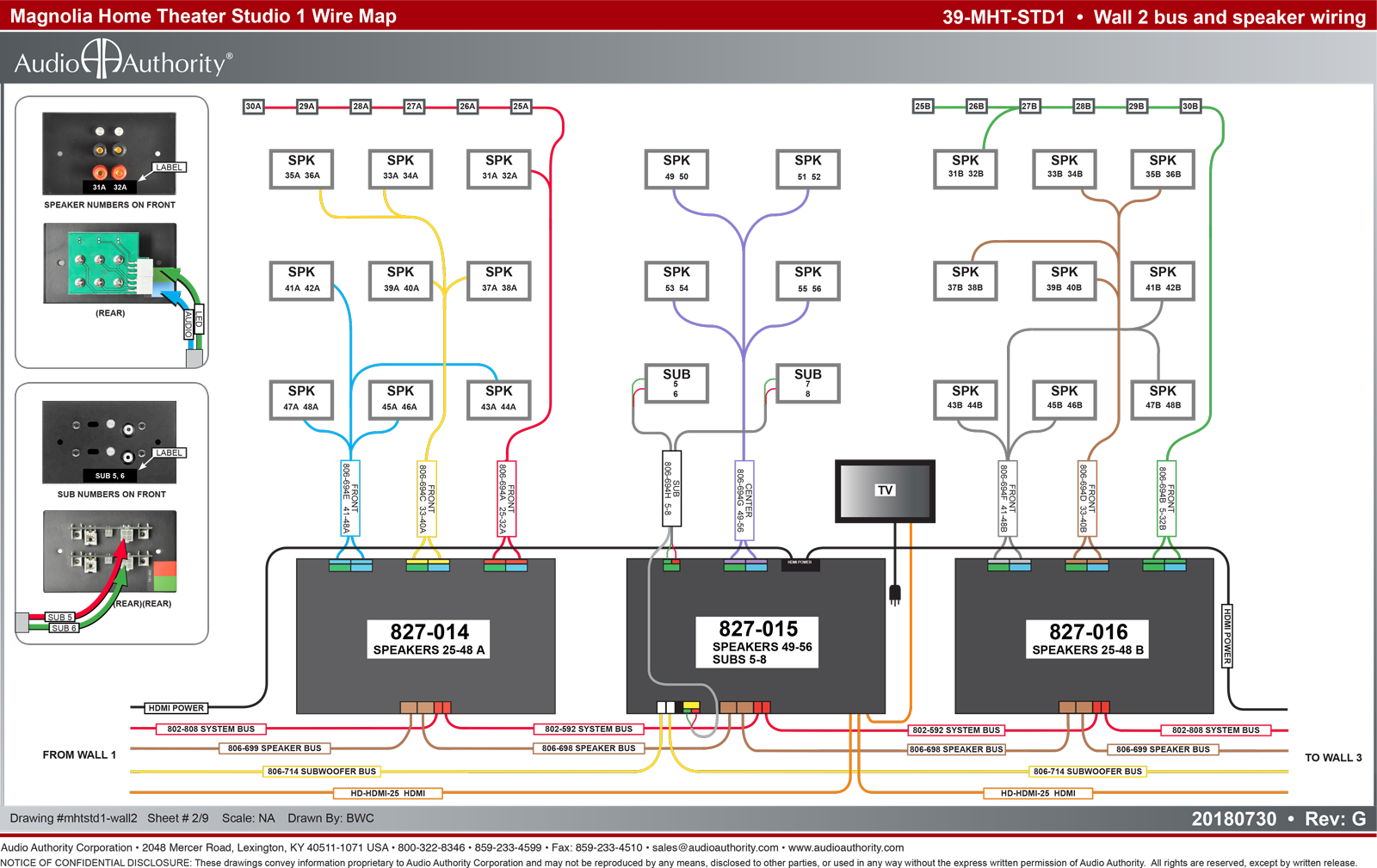Click the 806-694E FRONT 41-48A cable label
The height and width of the screenshot is (868, 1377).
point(350,498)
